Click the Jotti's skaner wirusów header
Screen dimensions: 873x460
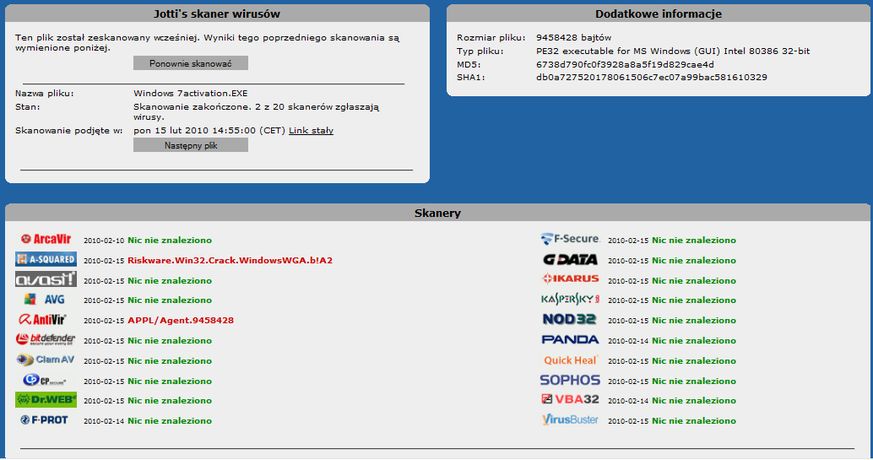tap(217, 14)
